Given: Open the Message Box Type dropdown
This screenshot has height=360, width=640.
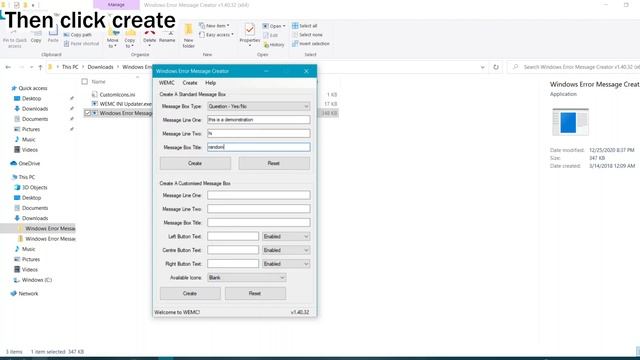Looking at the screenshot, I should coord(258,106).
